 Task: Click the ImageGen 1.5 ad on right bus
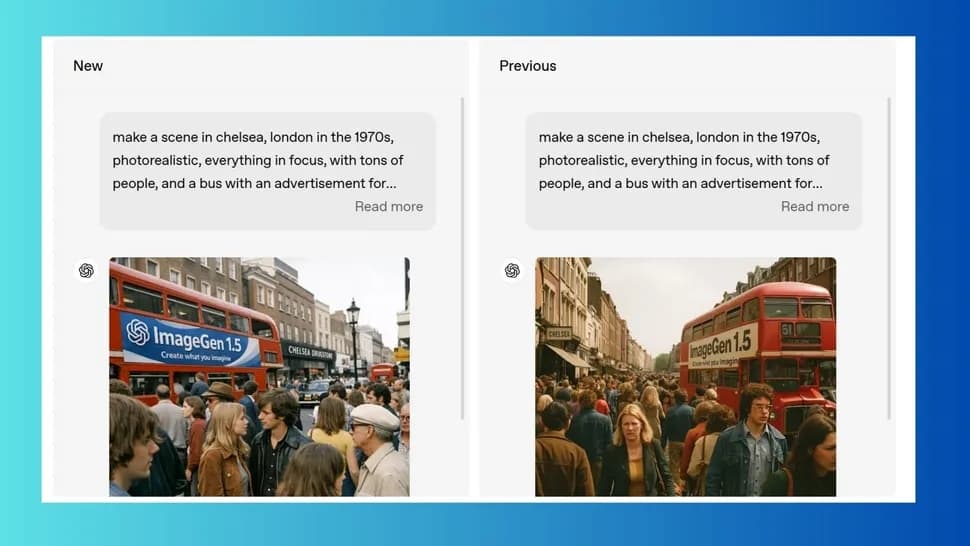(x=722, y=345)
